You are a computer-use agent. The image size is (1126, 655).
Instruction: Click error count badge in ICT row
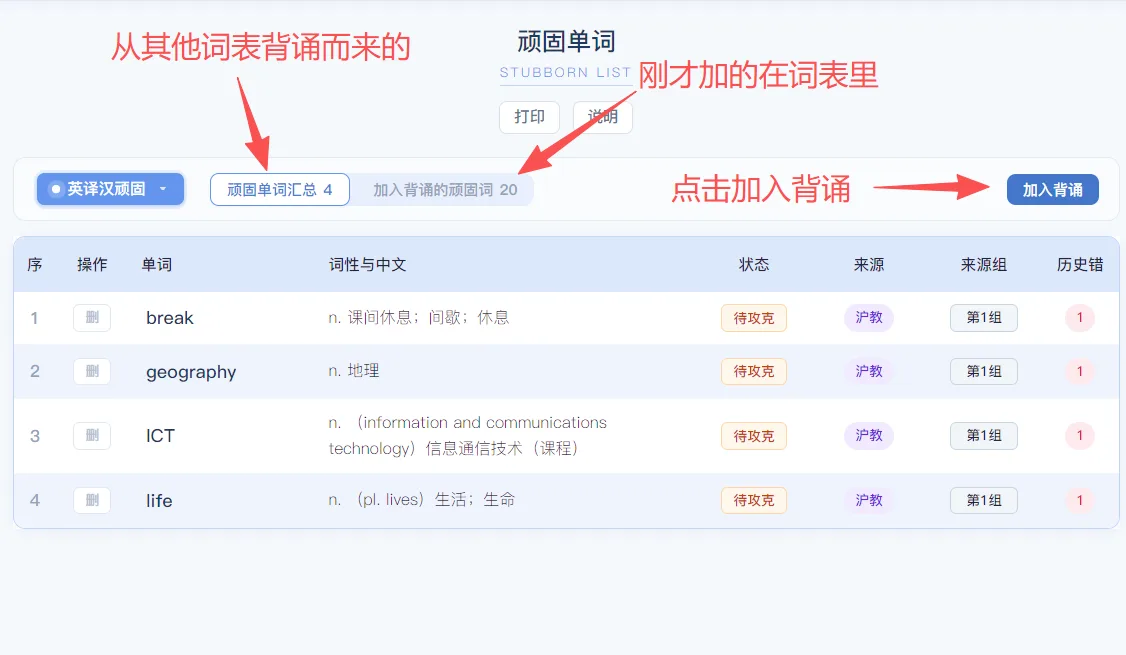point(1079,435)
